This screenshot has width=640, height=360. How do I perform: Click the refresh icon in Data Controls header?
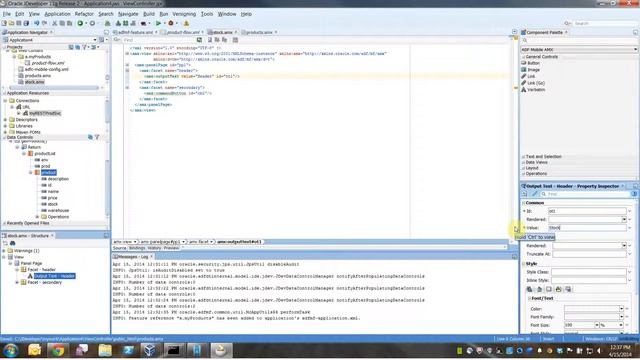point(90,137)
